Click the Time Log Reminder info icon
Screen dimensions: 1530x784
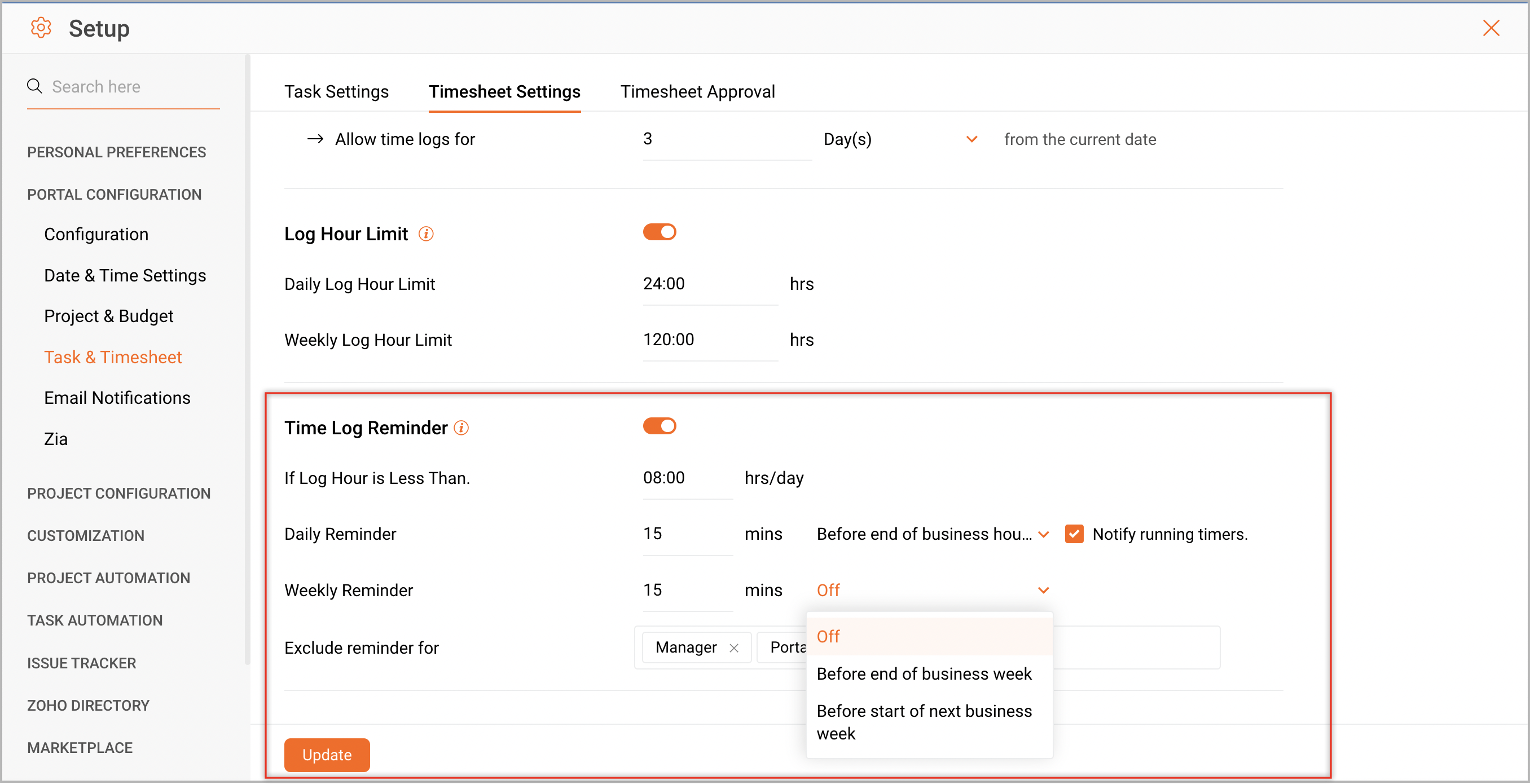coord(461,428)
